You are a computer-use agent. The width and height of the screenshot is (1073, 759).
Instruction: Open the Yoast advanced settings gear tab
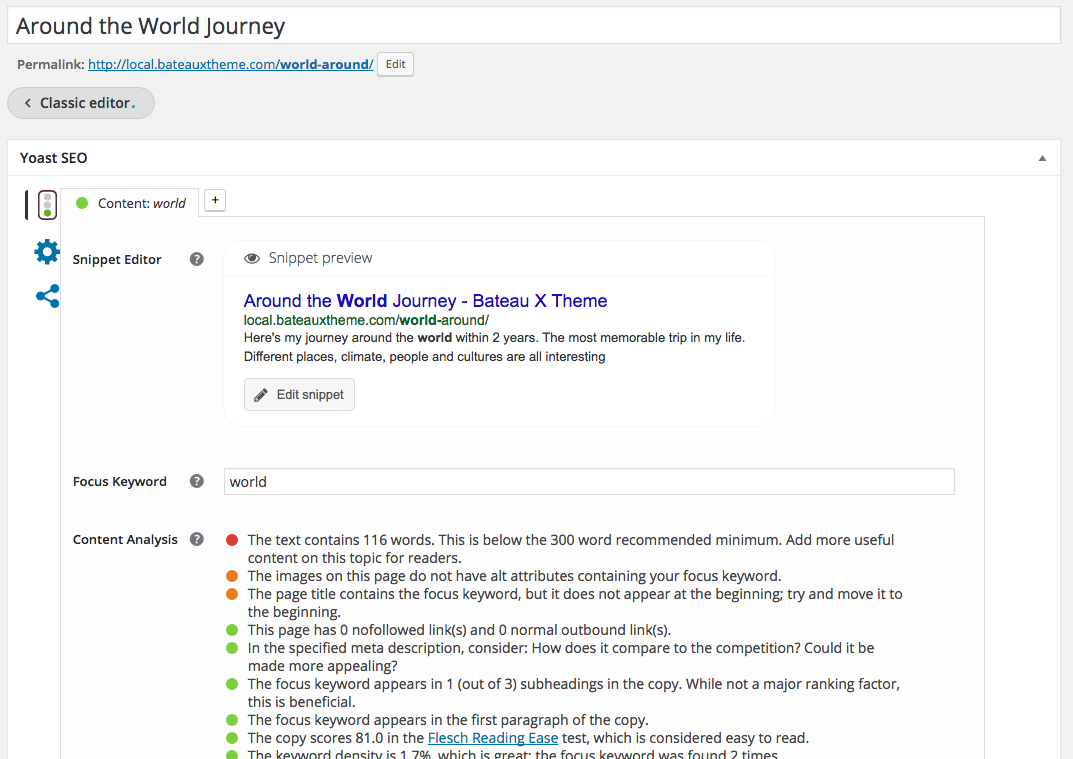pos(47,252)
